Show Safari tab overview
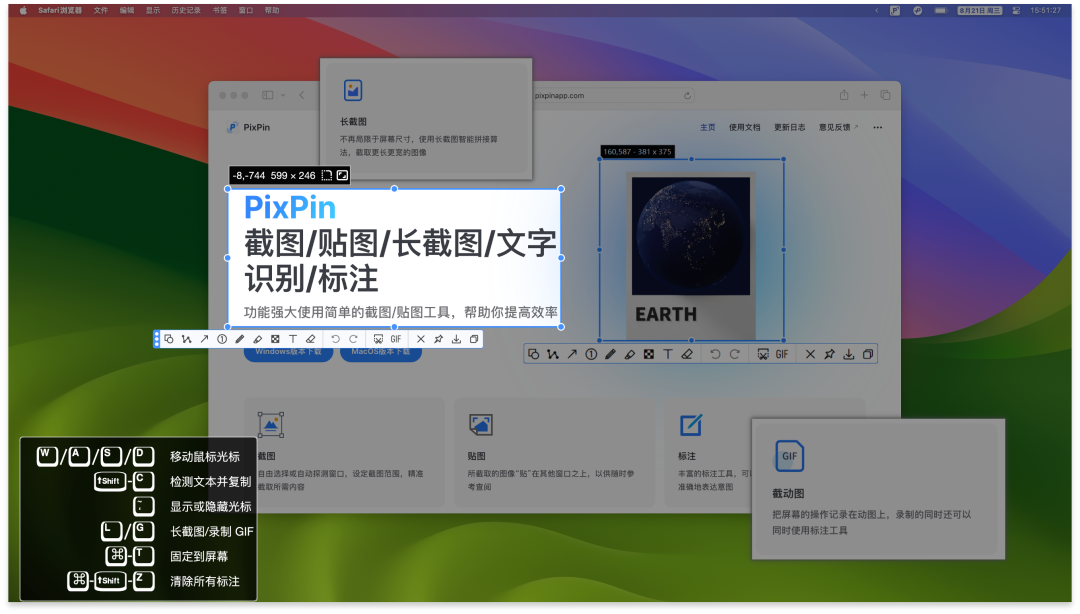The width and height of the screenshot is (1080, 614). click(x=886, y=95)
